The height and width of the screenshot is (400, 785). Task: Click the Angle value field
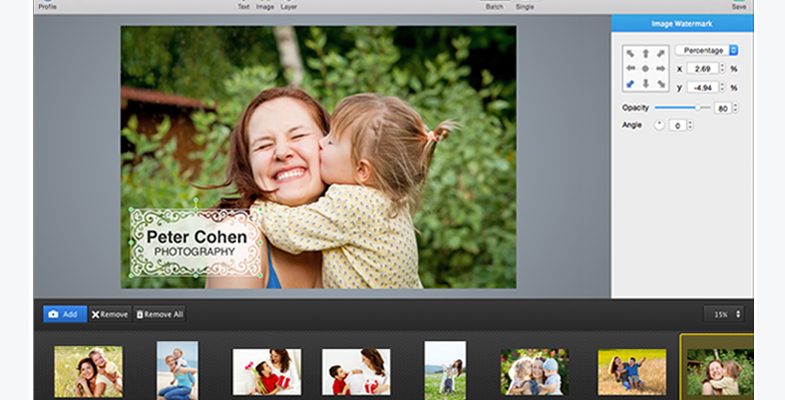[677, 126]
